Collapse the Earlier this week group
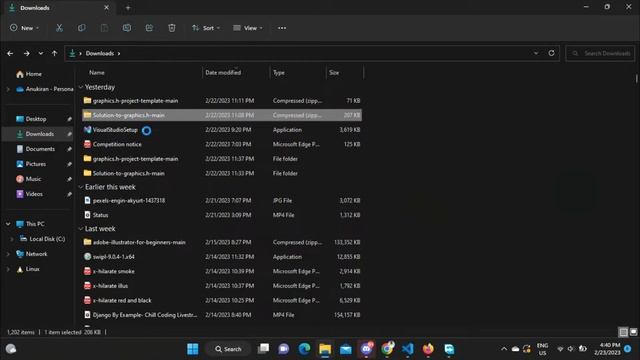Image resolution: width=640 pixels, height=360 pixels. pos(81,187)
